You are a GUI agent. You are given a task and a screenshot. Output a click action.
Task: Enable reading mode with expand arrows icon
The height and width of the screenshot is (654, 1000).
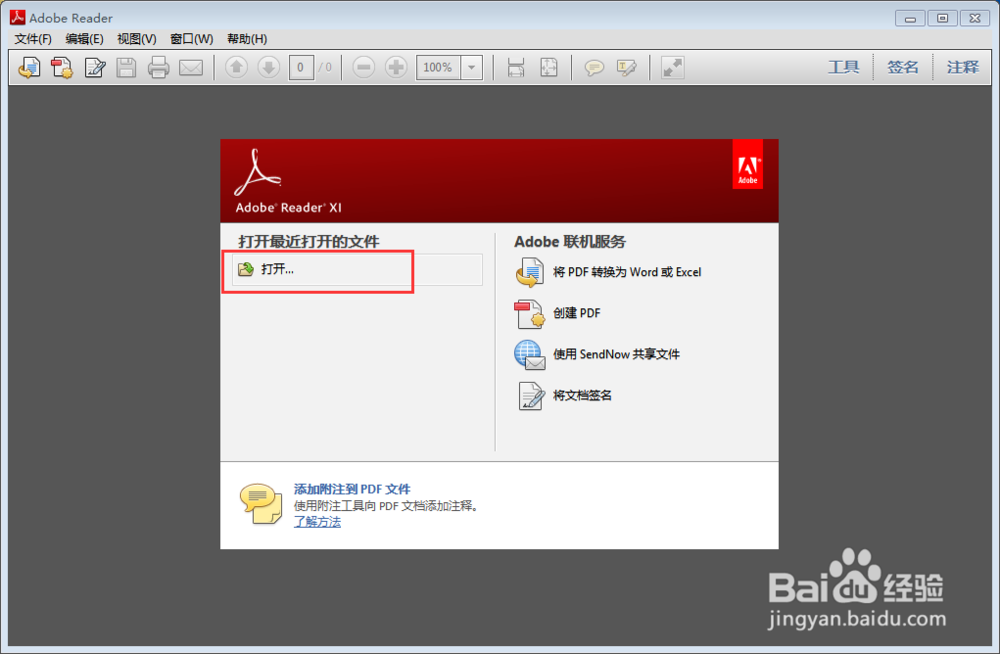[x=671, y=67]
